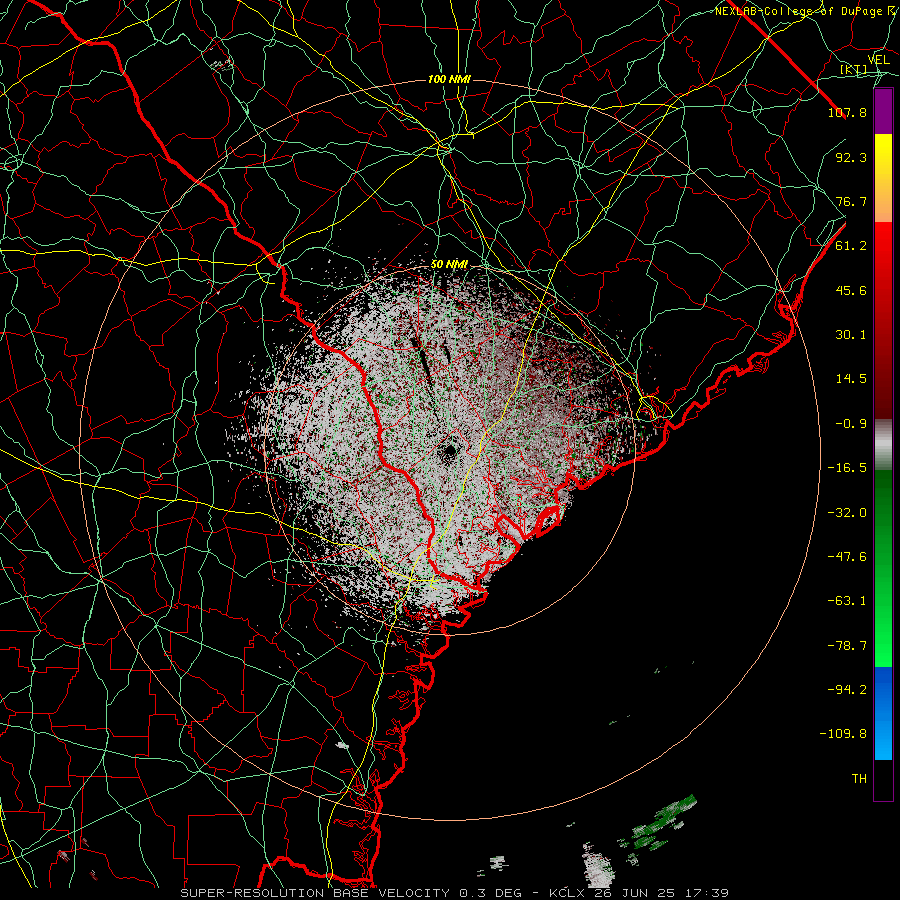Click the 92.3 value on velocity scale

coord(851,157)
